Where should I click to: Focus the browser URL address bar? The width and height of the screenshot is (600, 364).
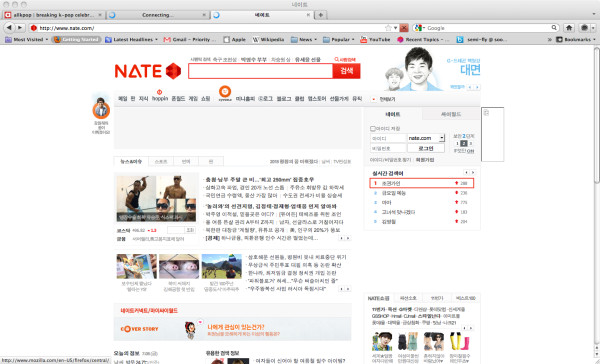click(x=210, y=28)
